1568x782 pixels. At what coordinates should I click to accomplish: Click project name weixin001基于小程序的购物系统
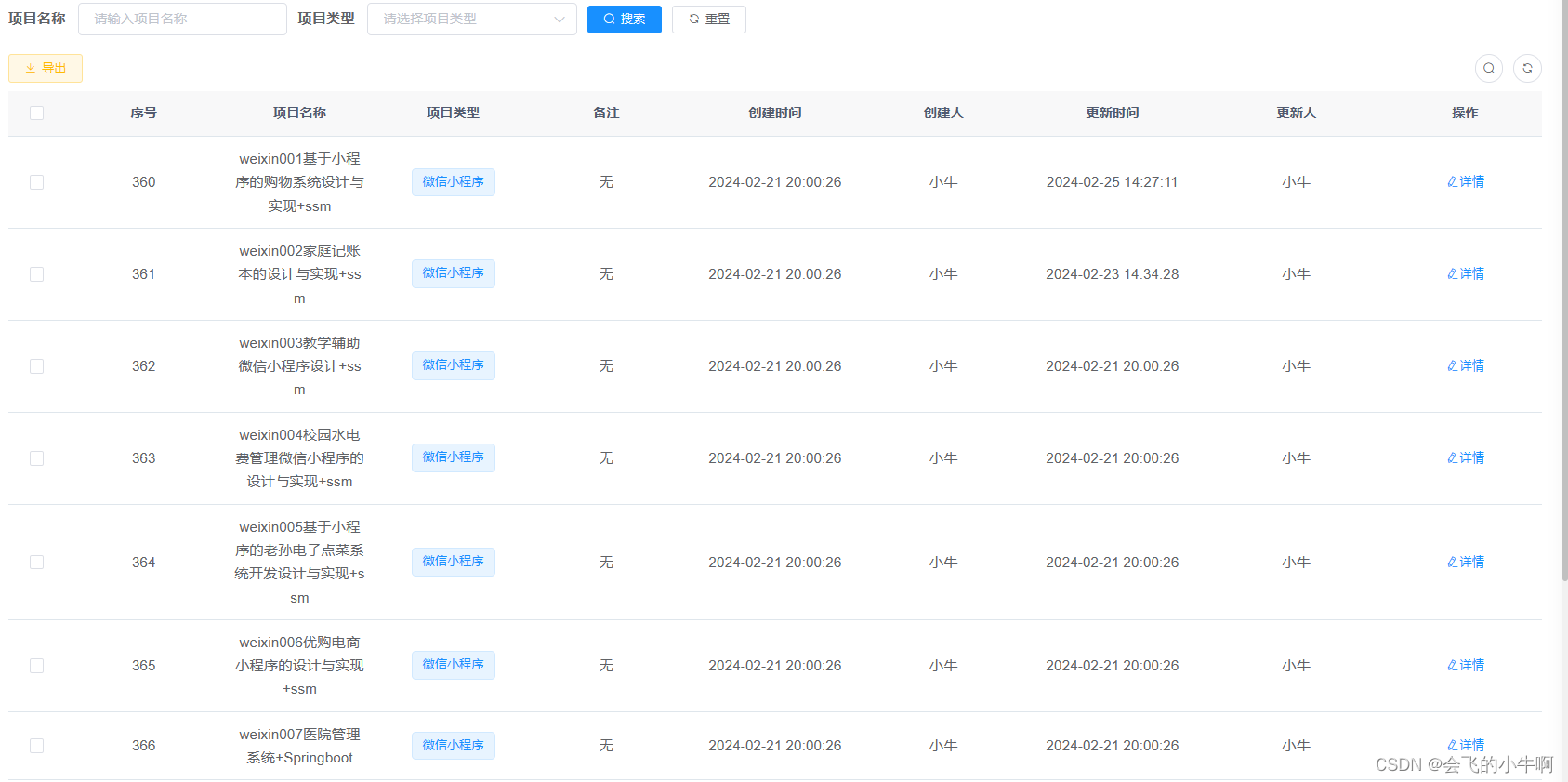coord(299,182)
